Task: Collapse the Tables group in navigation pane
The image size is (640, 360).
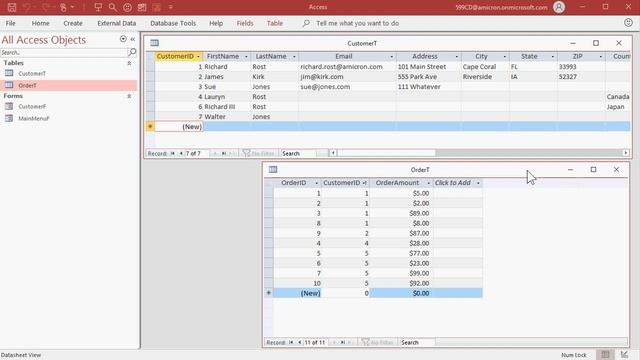Action: 129,63
